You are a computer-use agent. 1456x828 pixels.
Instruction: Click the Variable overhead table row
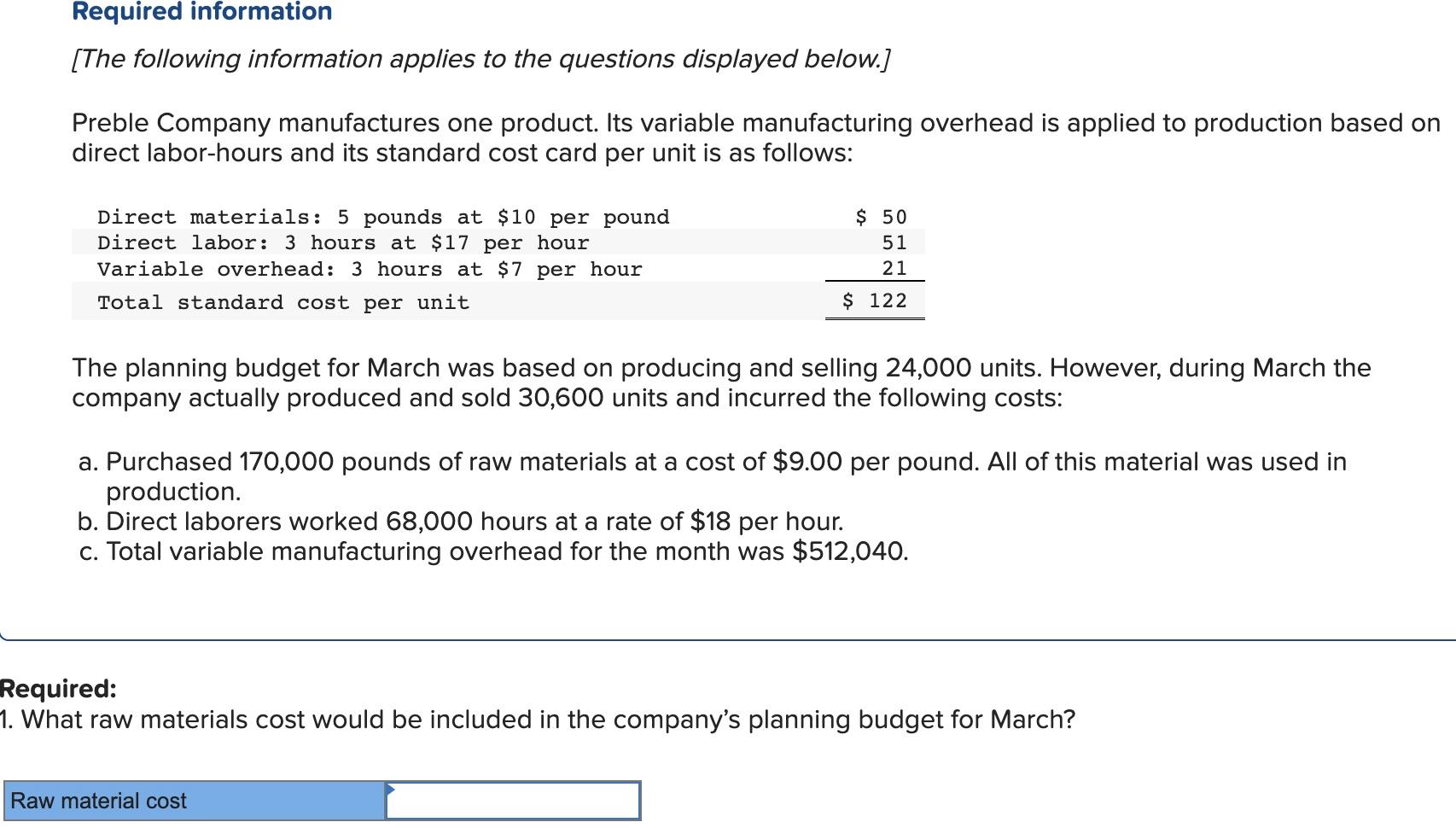pos(370,269)
